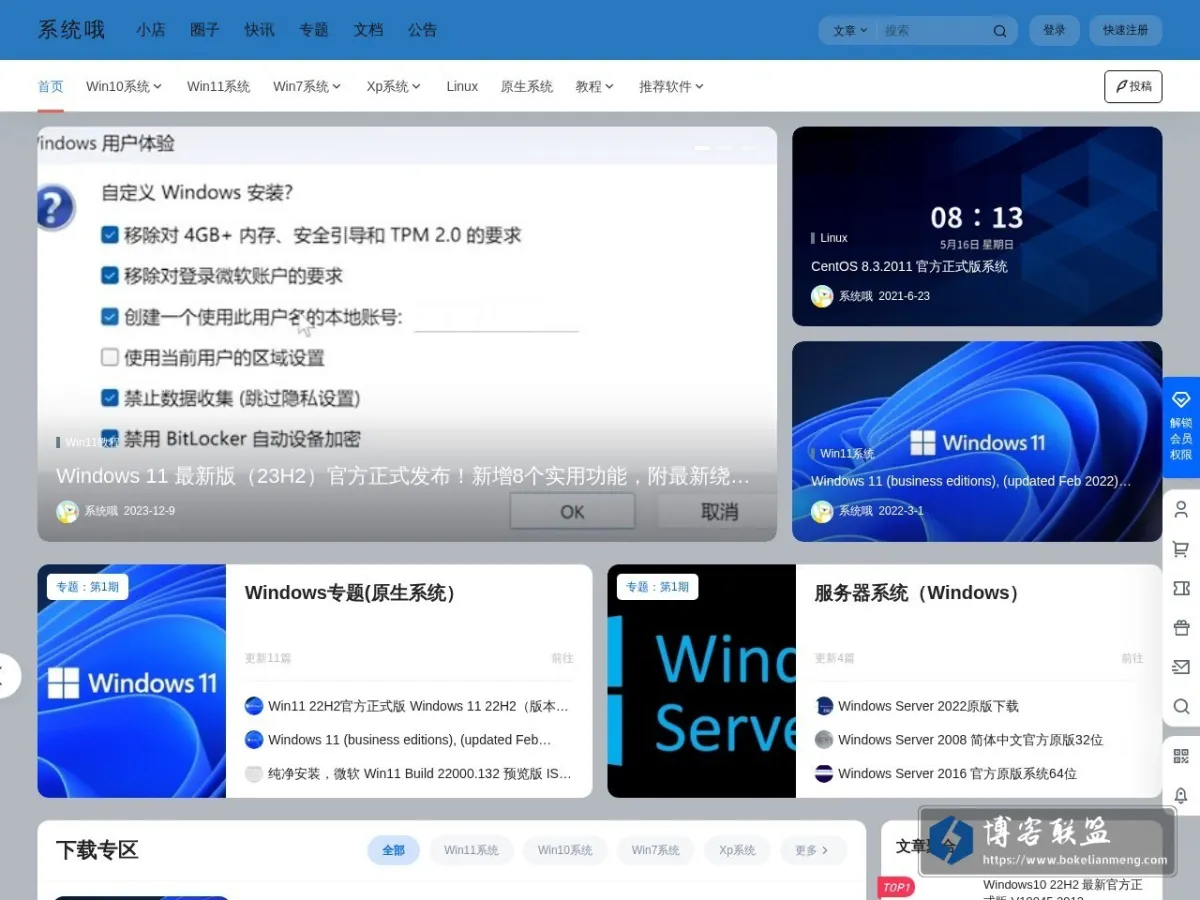The width and height of the screenshot is (1200, 900).
Task: Open the 服务器系统（Windows）heading
Action: pos(921,594)
